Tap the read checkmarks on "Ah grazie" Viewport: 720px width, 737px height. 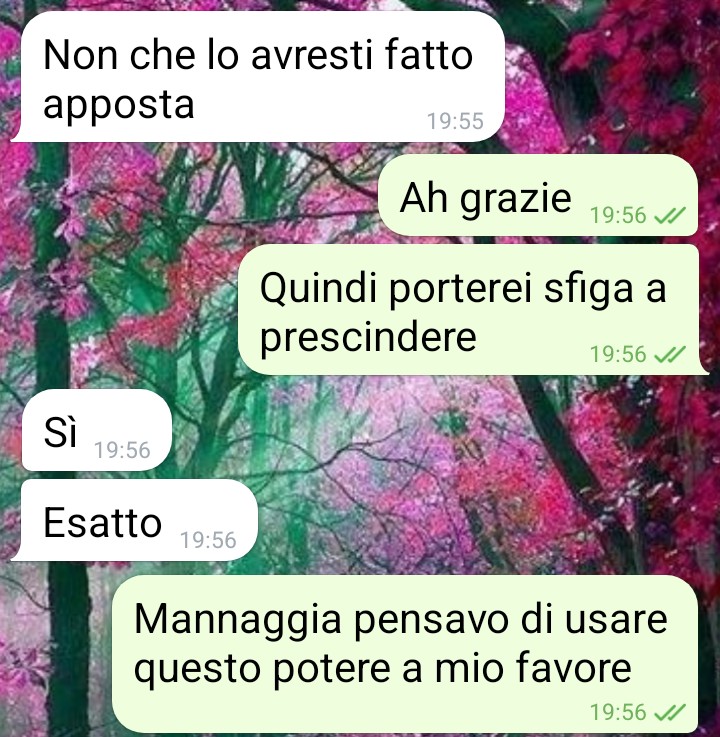670,215
